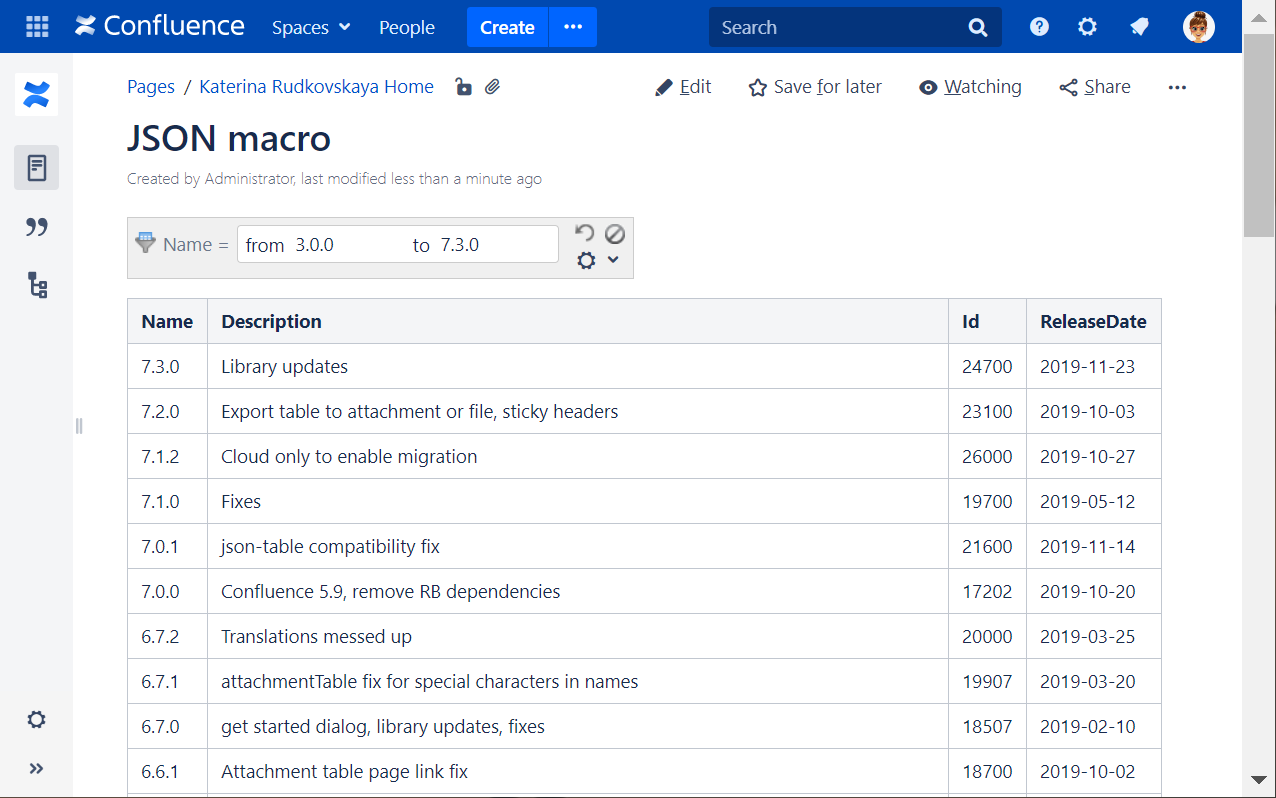
Task: Open the Blog quote icon in the sidebar
Action: [37, 227]
